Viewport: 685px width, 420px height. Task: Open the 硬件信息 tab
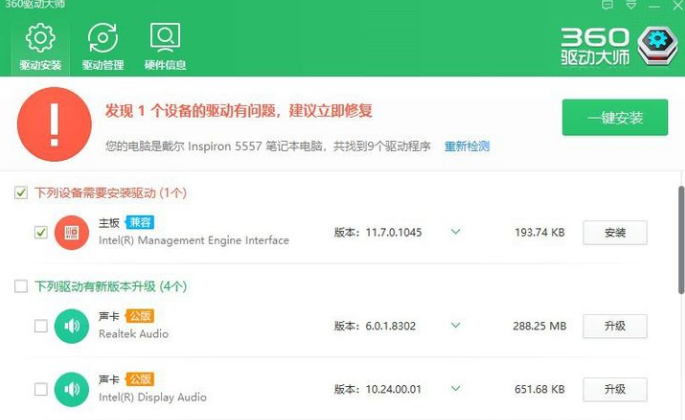pyautogui.click(x=165, y=47)
